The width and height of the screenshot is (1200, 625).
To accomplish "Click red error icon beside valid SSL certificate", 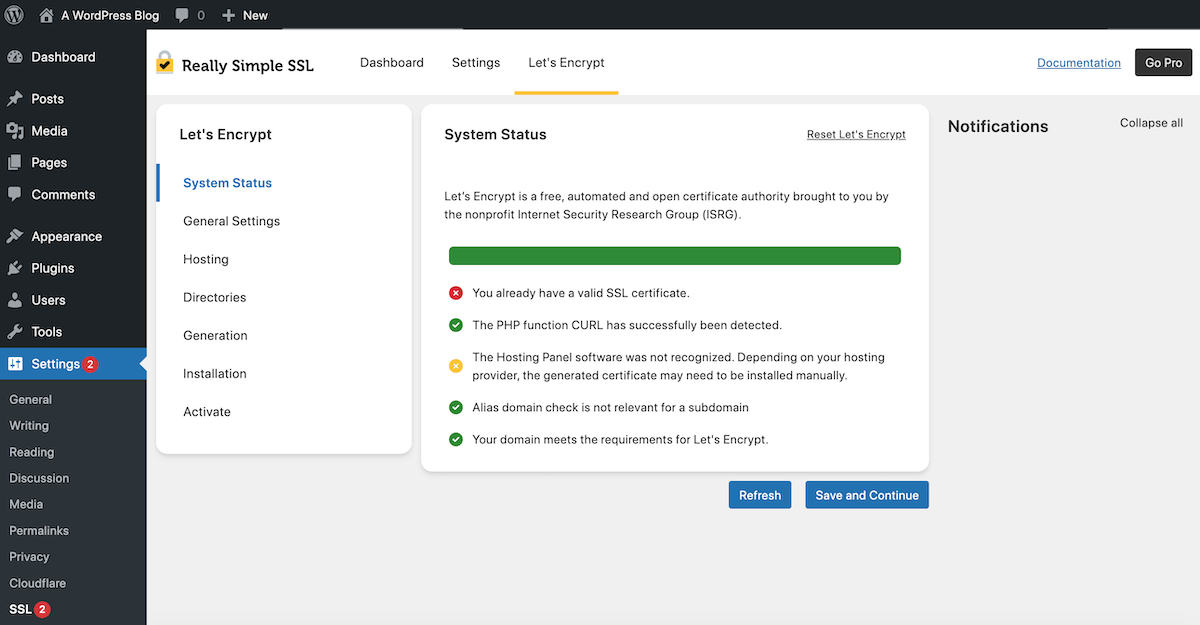I will click(456, 293).
